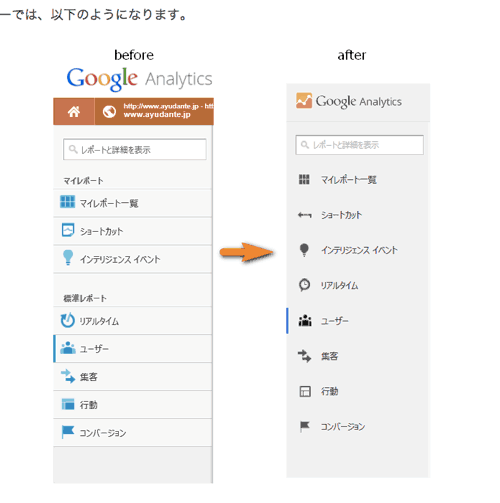Click the 標準レポート section header

click(x=85, y=298)
